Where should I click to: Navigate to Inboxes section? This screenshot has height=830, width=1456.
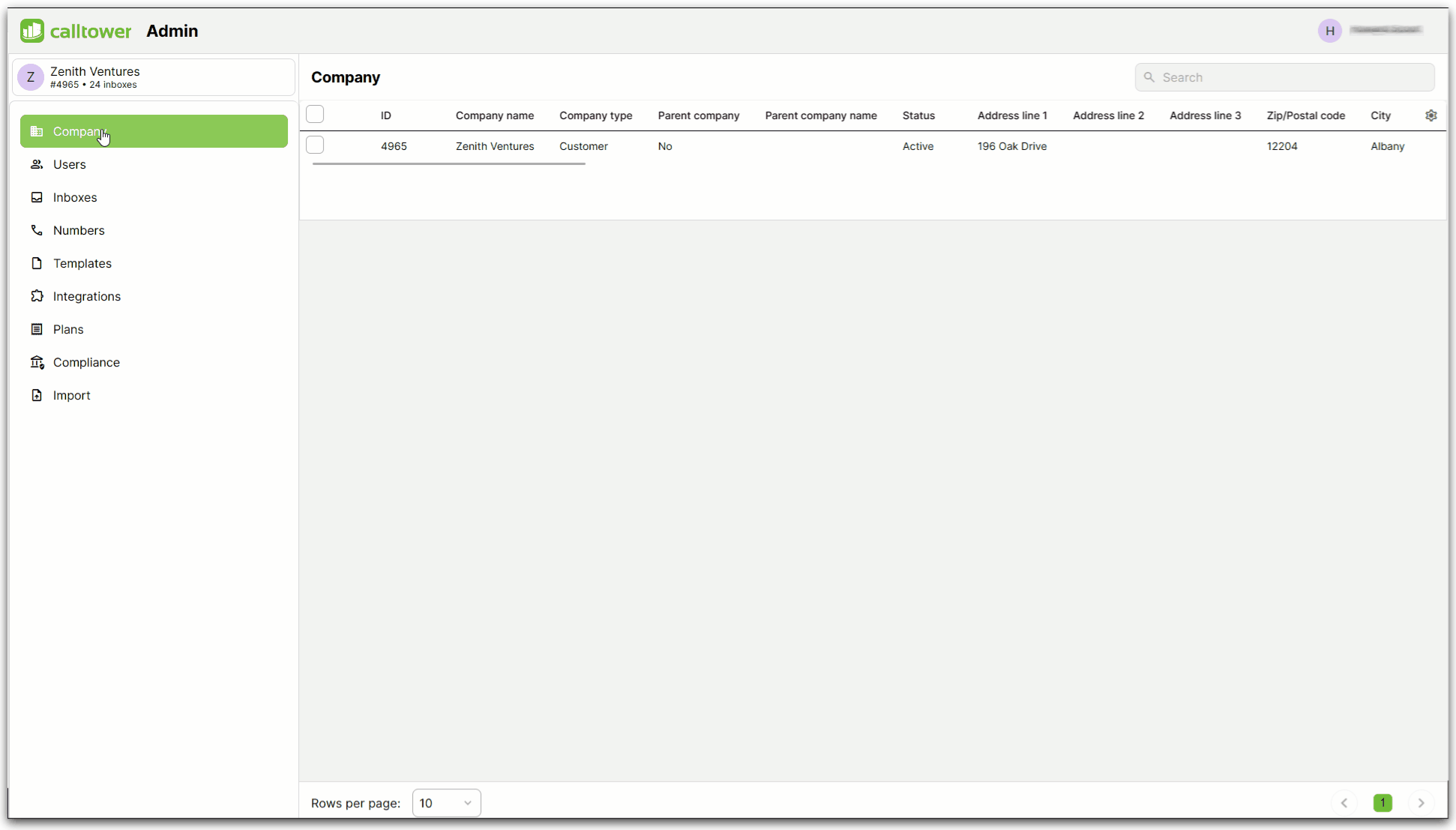75,197
